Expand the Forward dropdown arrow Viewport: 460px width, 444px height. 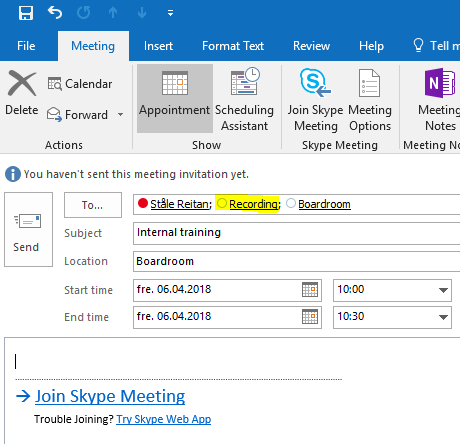pos(121,115)
